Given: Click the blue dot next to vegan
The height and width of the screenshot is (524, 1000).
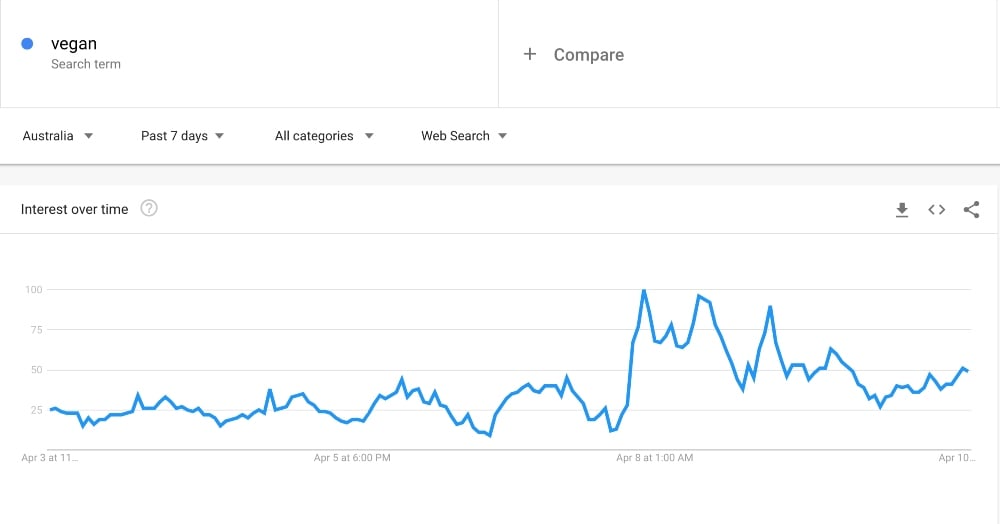Looking at the screenshot, I should (27, 43).
